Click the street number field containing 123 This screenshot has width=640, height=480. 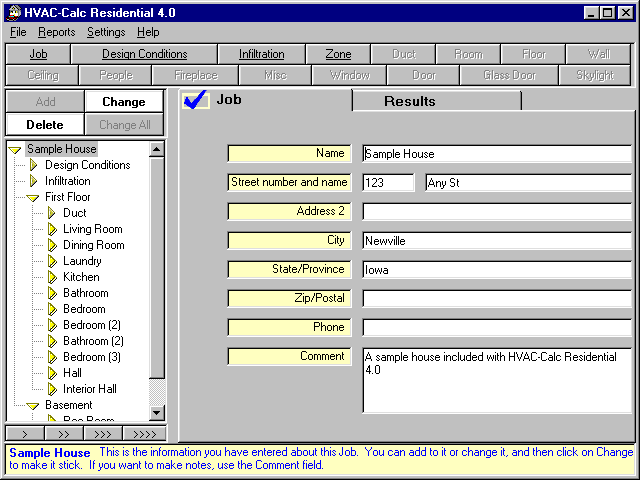[x=388, y=182]
